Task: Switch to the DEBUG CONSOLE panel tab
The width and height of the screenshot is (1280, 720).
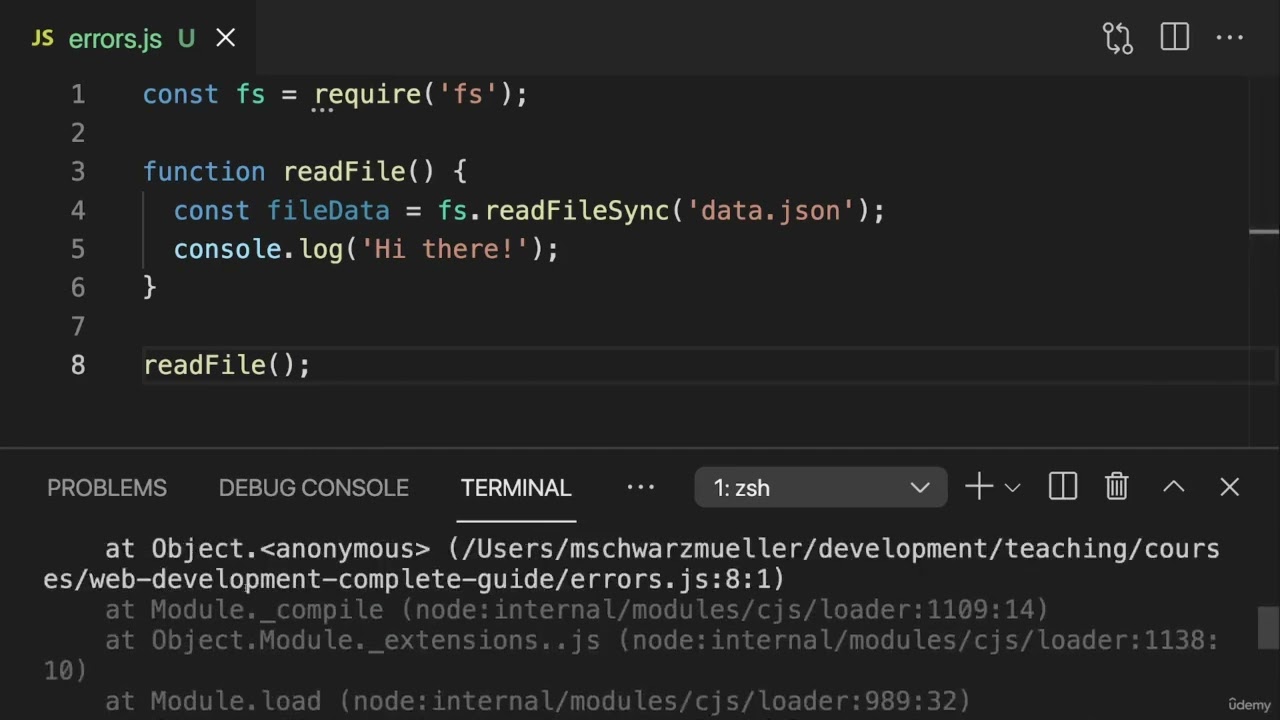Action: (x=314, y=488)
